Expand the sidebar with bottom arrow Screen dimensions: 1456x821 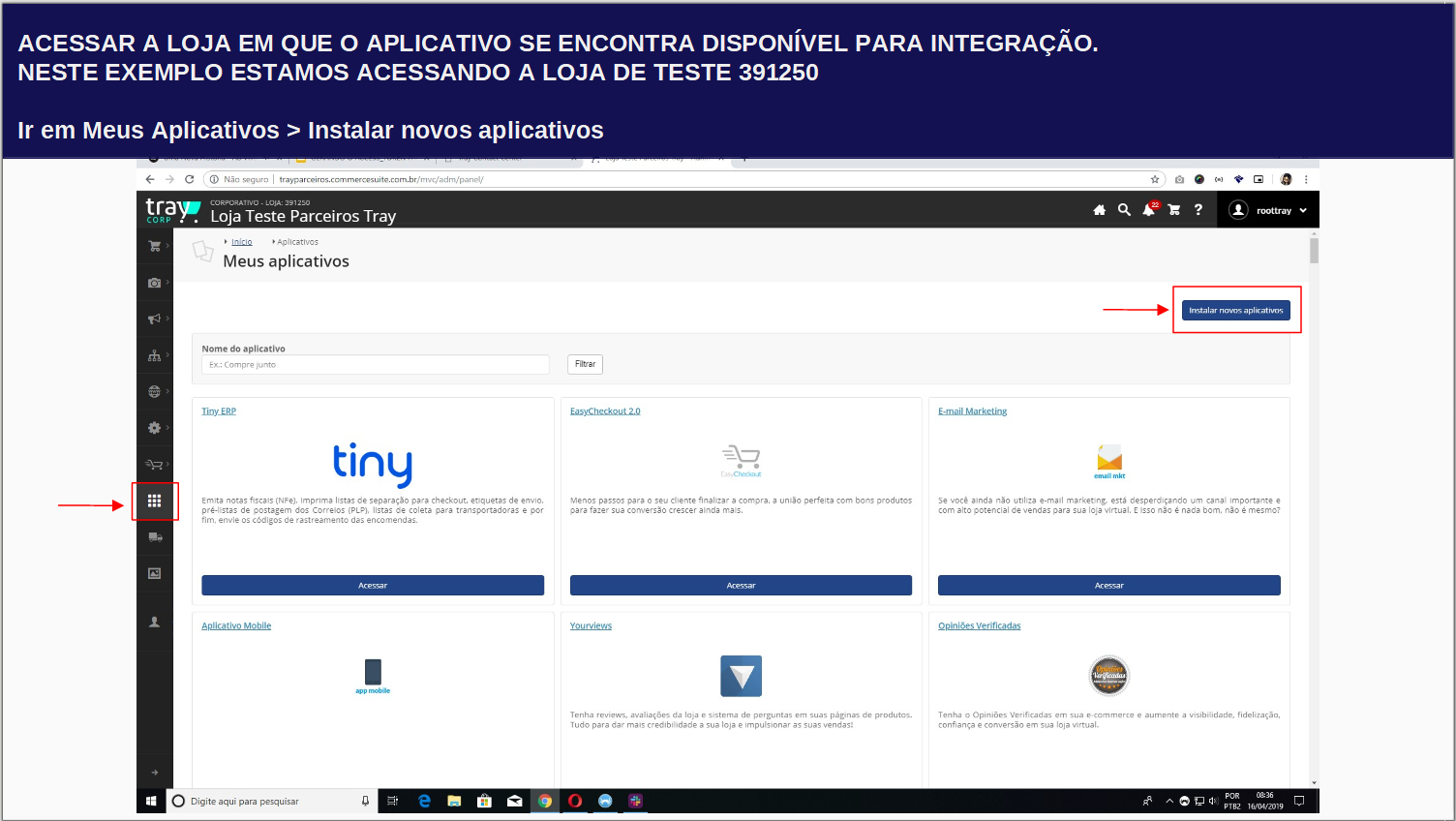154,773
